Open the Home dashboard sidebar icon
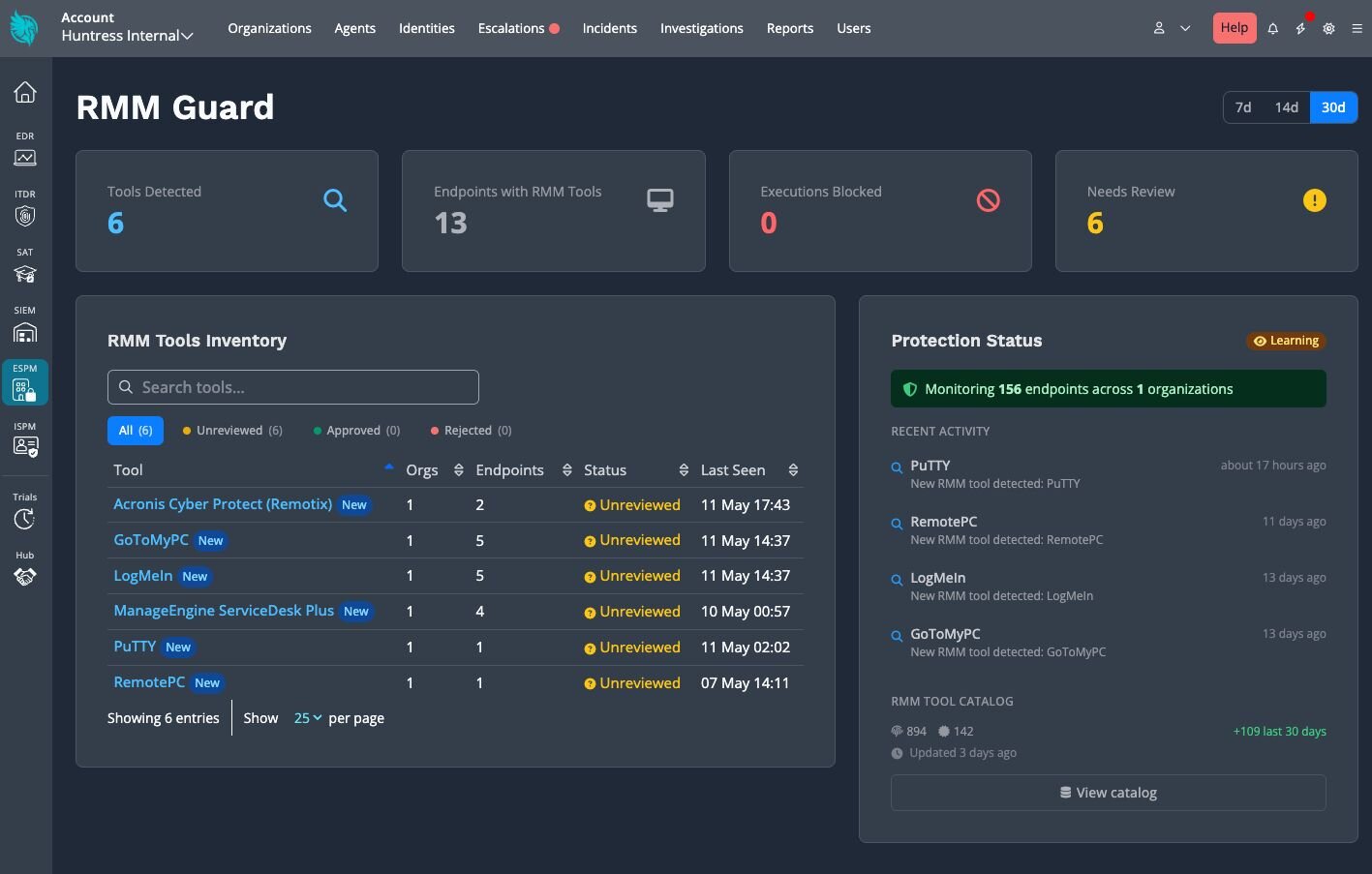 [x=25, y=92]
